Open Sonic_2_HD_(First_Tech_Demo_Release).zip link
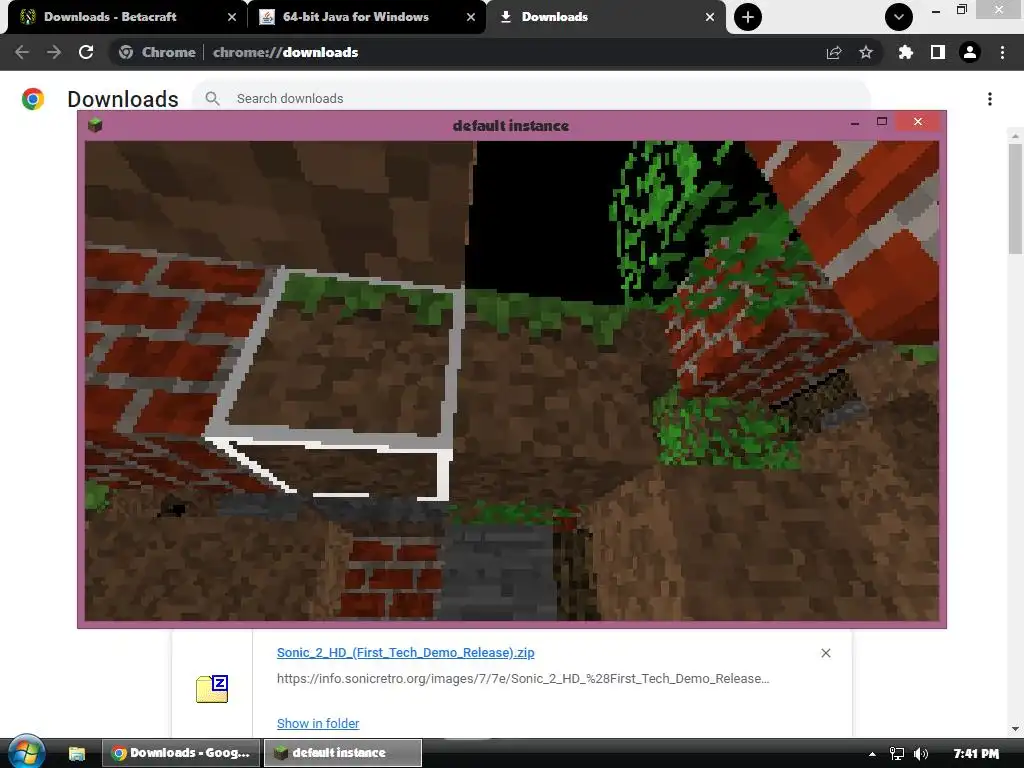 pyautogui.click(x=406, y=652)
